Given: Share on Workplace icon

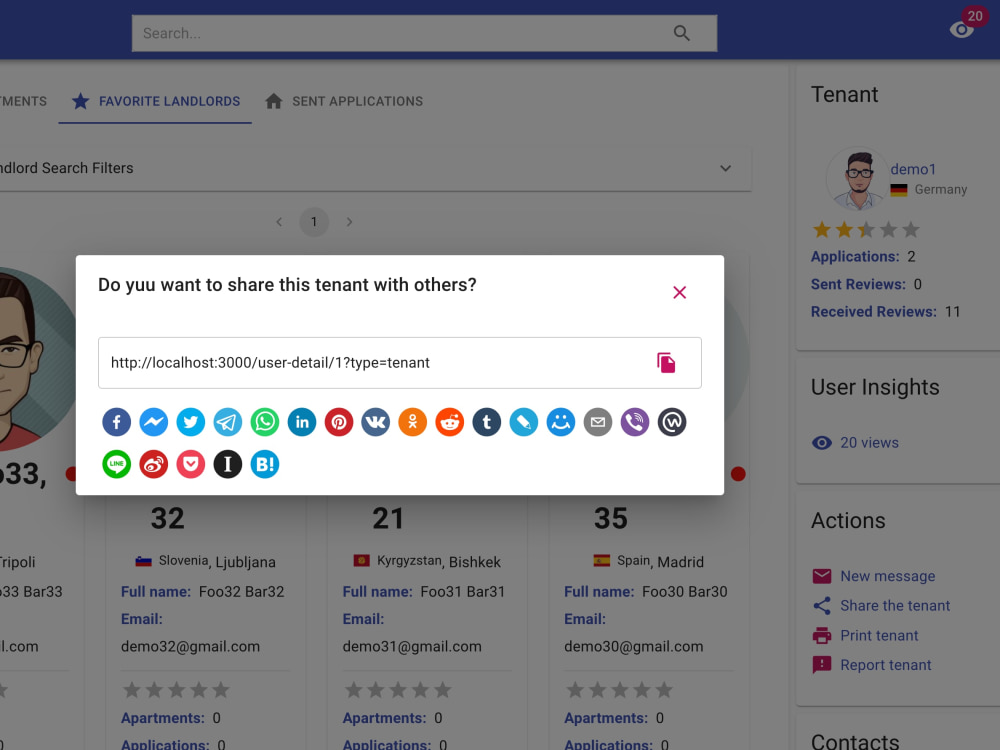Looking at the screenshot, I should pyautogui.click(x=672, y=422).
